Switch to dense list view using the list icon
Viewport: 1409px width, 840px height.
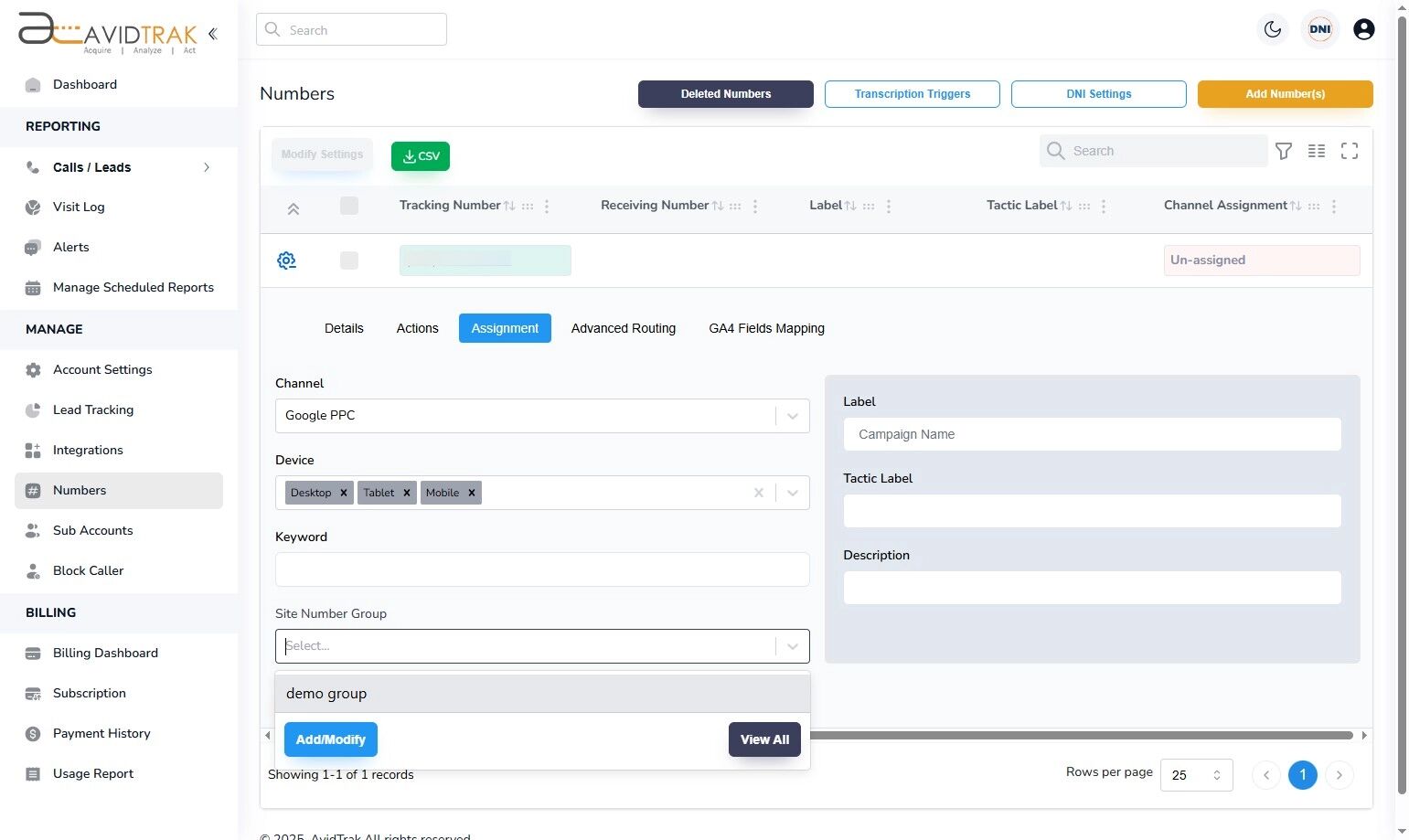(1317, 151)
